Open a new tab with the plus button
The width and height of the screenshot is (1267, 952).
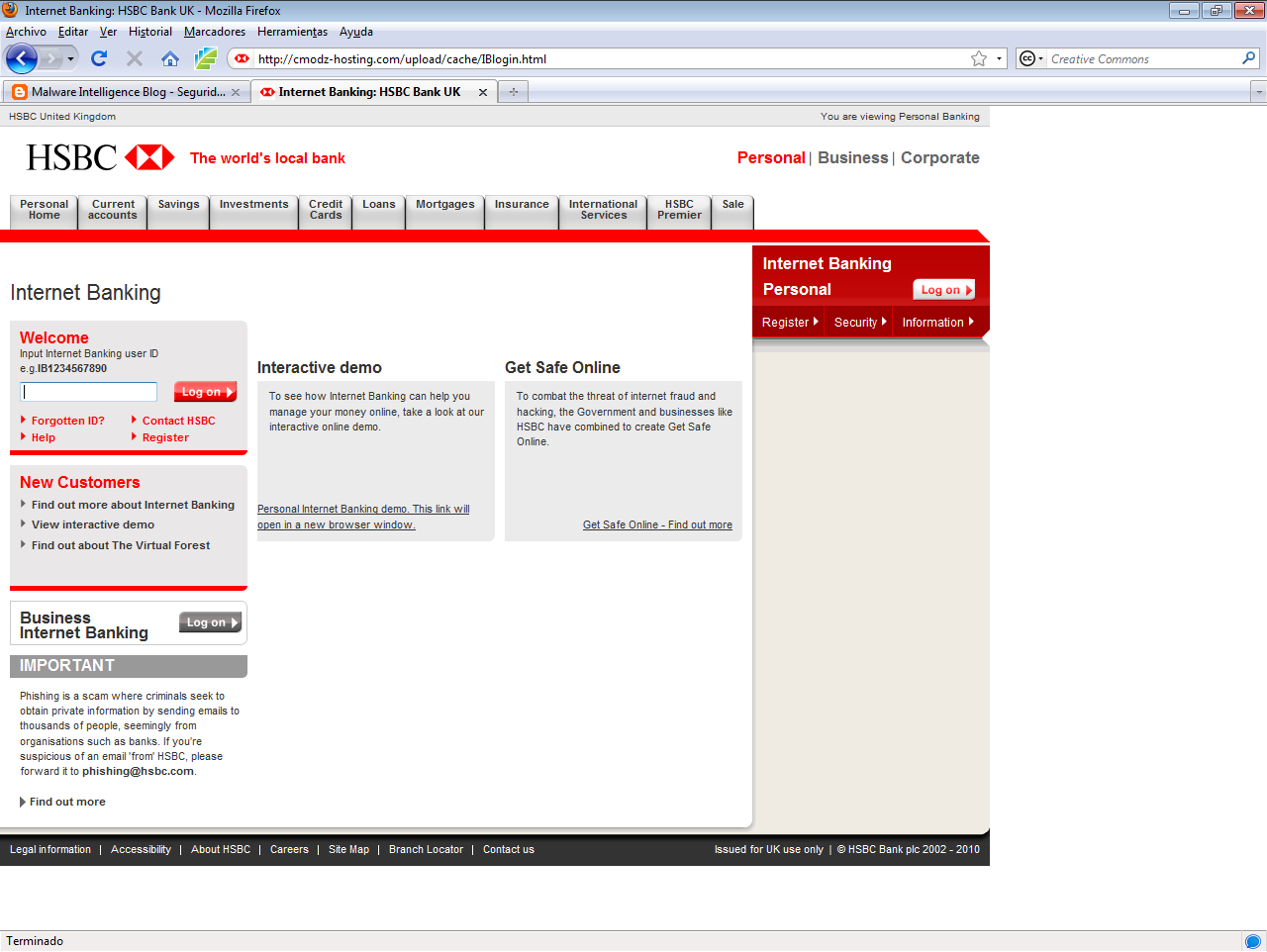point(513,92)
